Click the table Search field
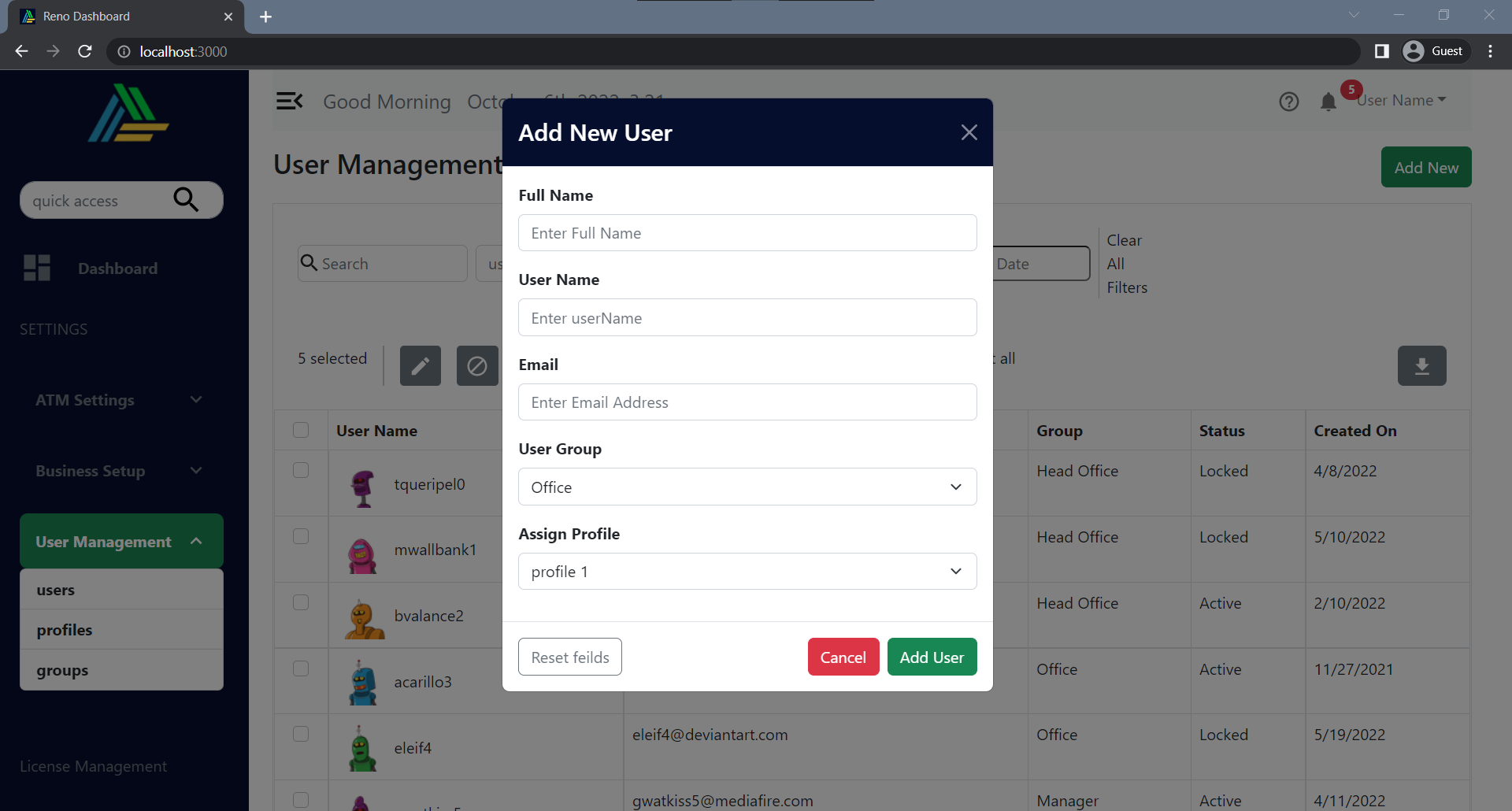 click(x=383, y=263)
